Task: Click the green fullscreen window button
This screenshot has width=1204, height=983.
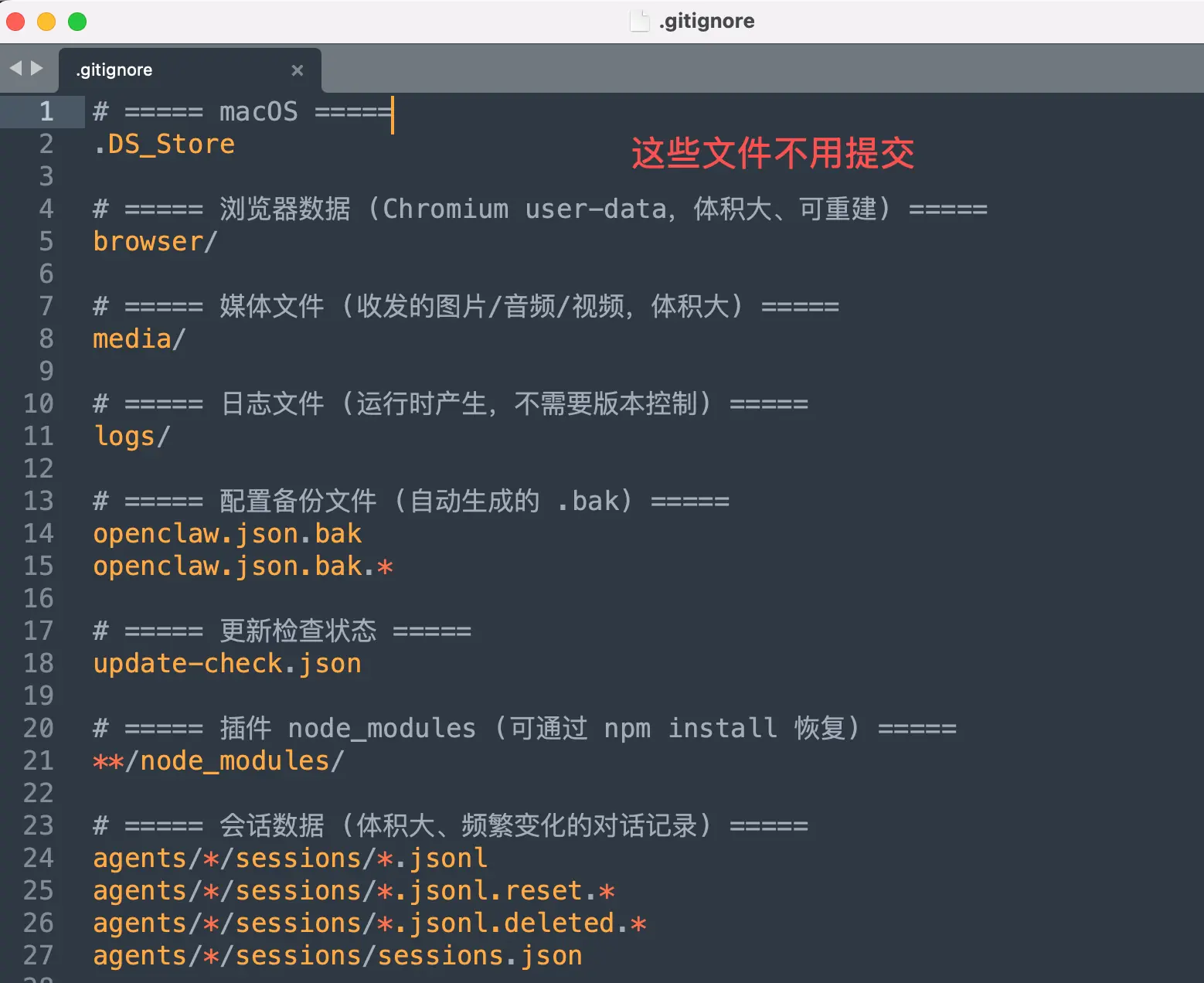Action: pos(77,22)
